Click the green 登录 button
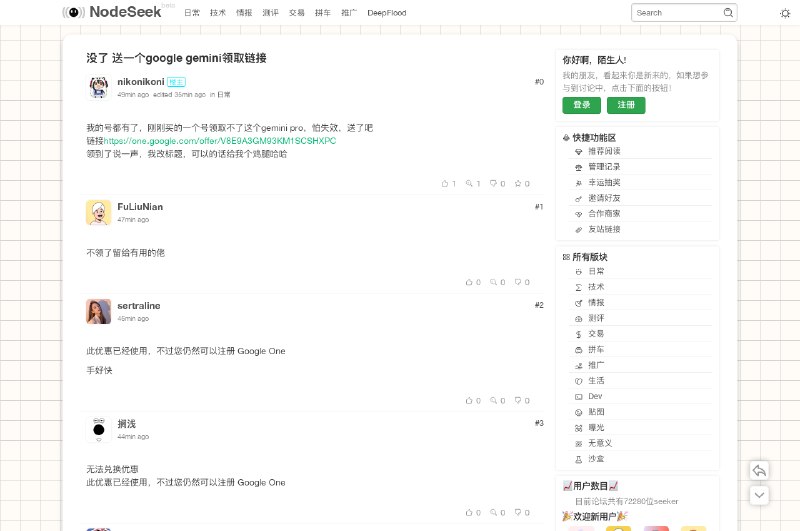The image size is (800, 531). point(582,105)
